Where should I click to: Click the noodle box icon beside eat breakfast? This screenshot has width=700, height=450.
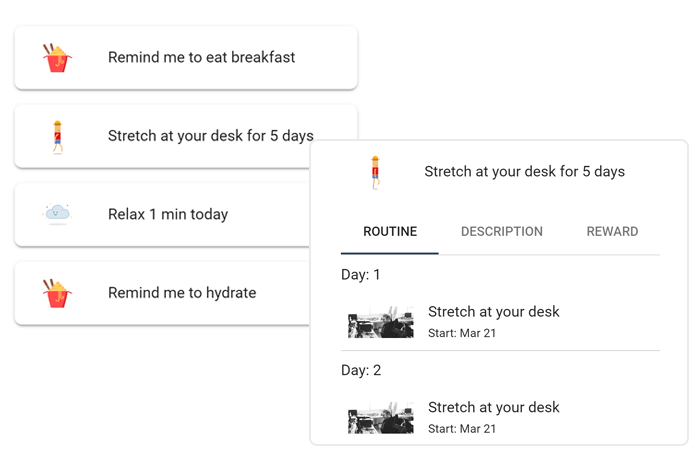[x=57, y=58]
